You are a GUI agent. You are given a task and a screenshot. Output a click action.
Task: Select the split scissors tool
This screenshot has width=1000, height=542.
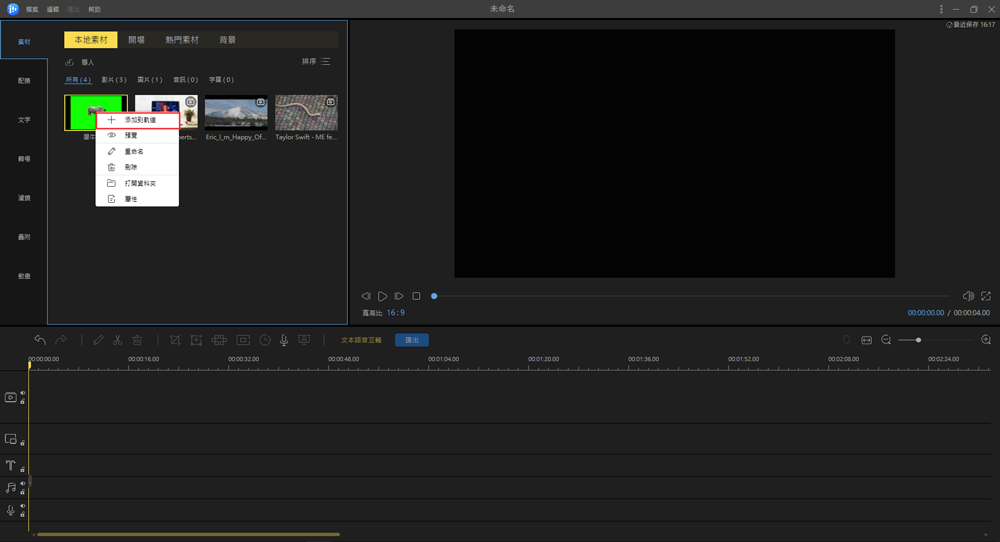click(117, 340)
